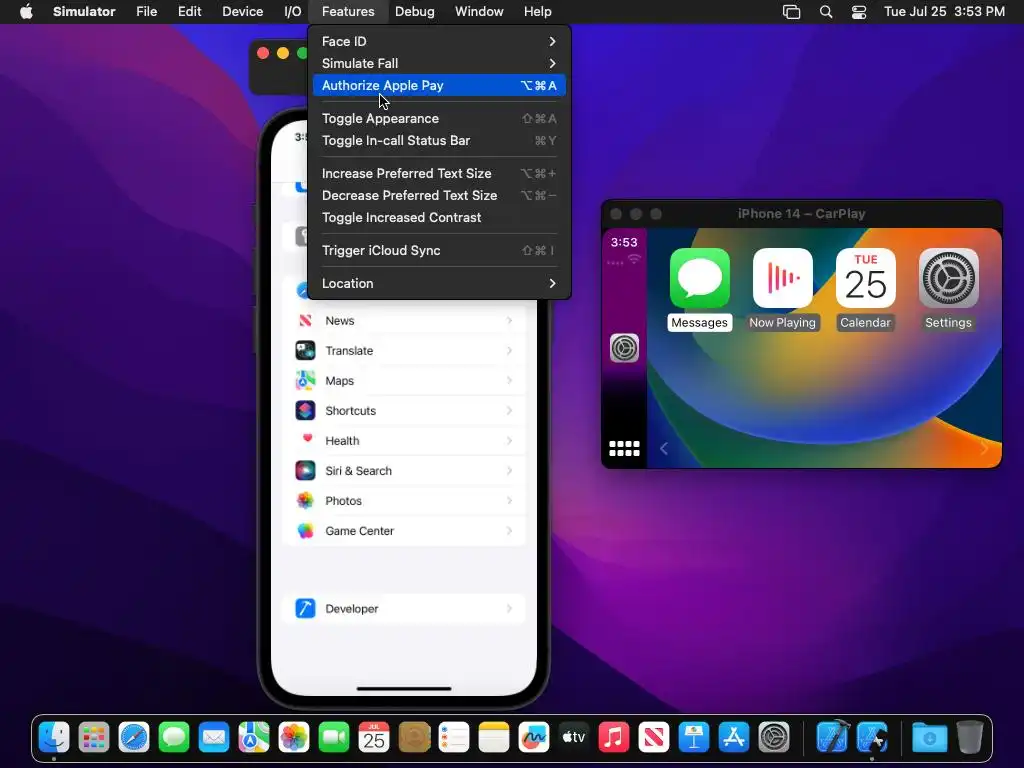This screenshot has width=1024, height=768.
Task: Launch Freeform from the Dock
Action: [x=534, y=738]
